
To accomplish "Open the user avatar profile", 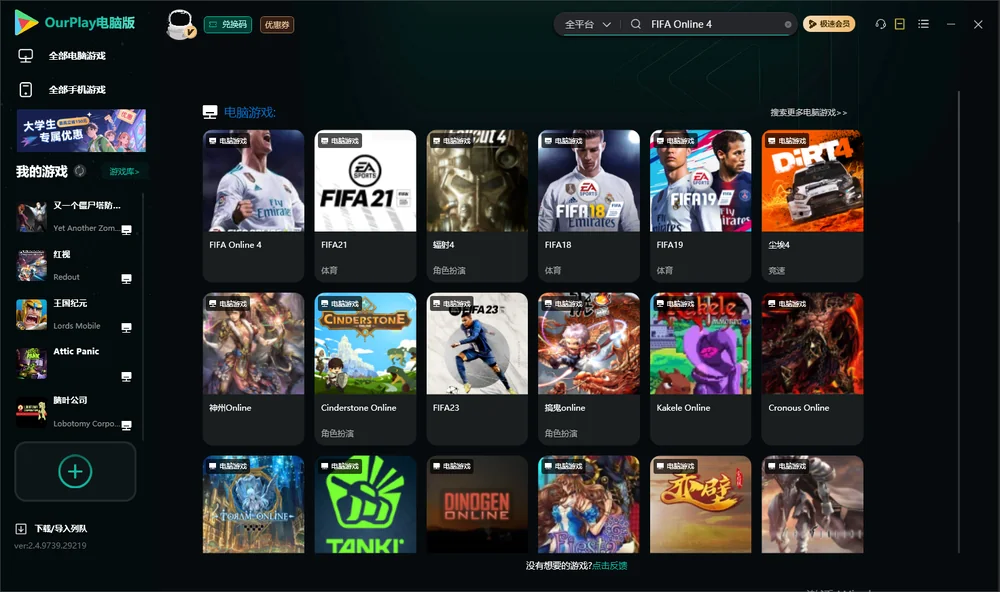I will (180, 24).
